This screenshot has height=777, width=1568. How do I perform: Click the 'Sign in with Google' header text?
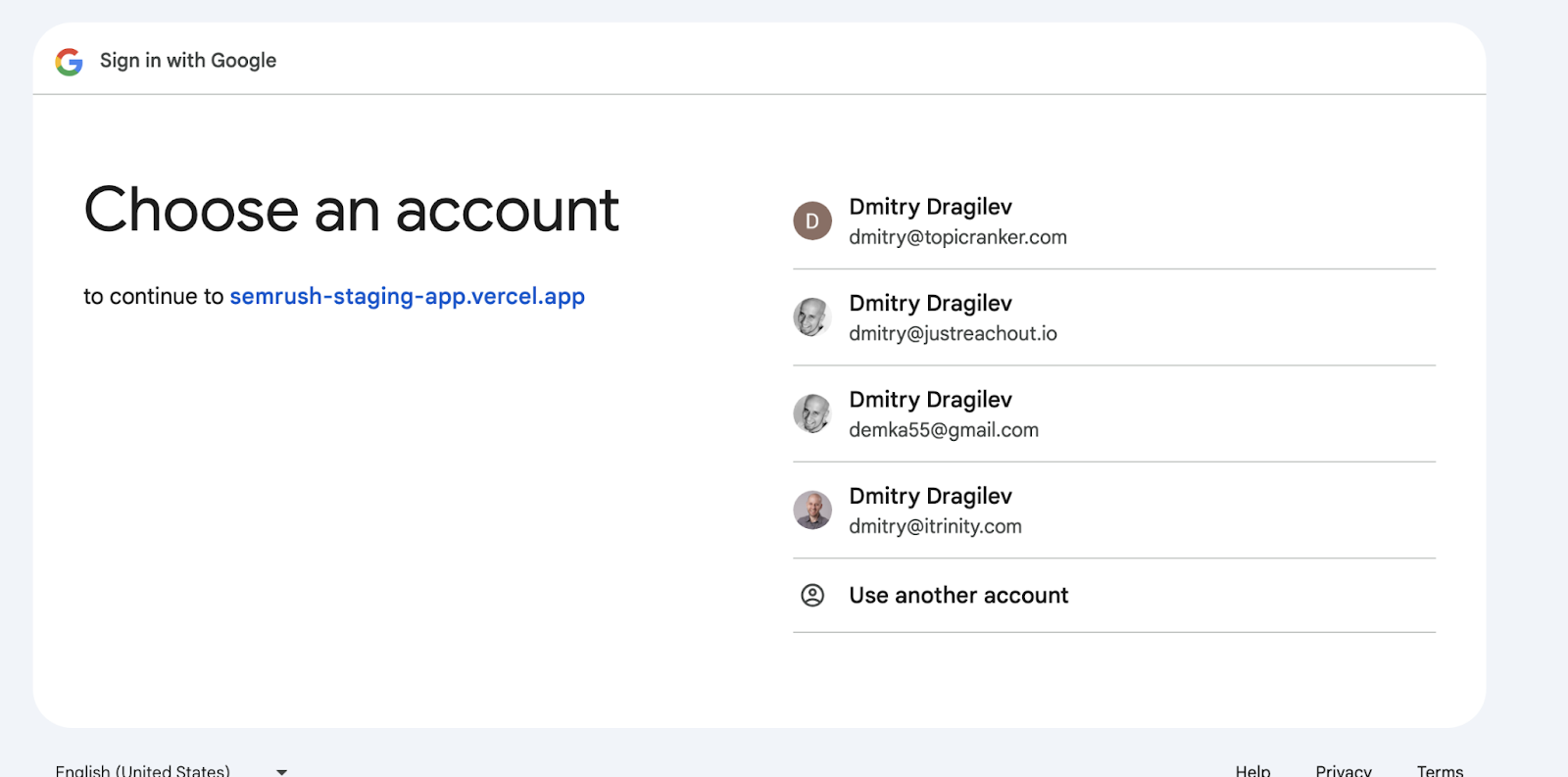pos(188,61)
